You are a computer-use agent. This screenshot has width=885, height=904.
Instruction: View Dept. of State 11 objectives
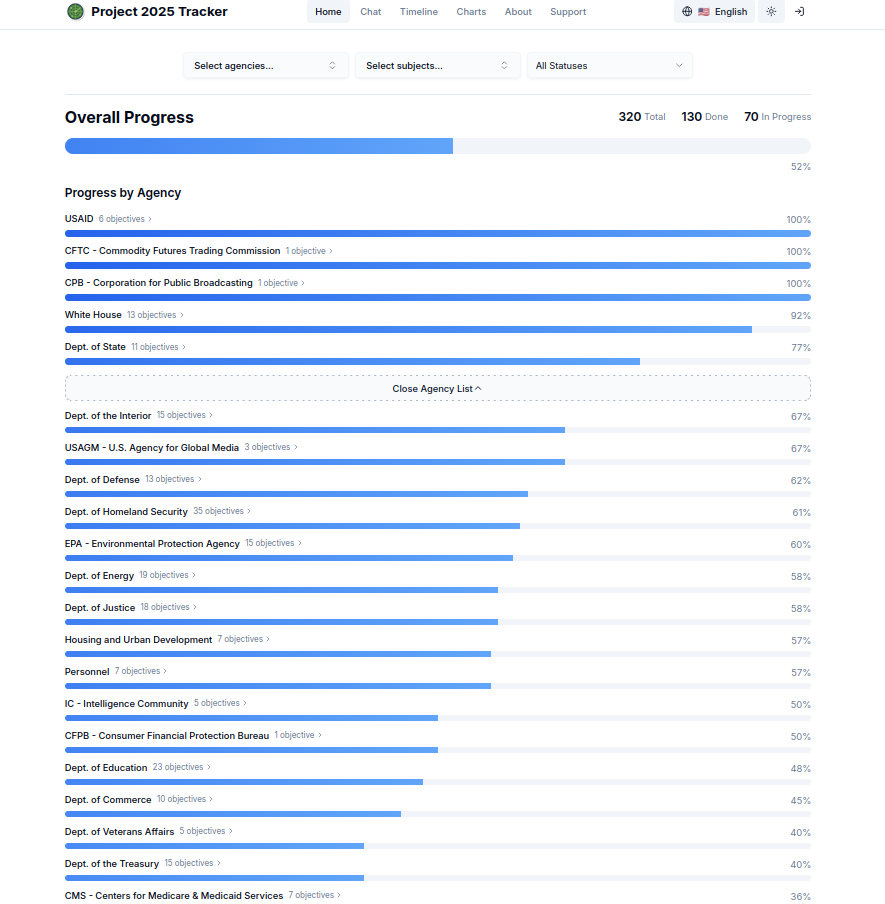point(159,347)
